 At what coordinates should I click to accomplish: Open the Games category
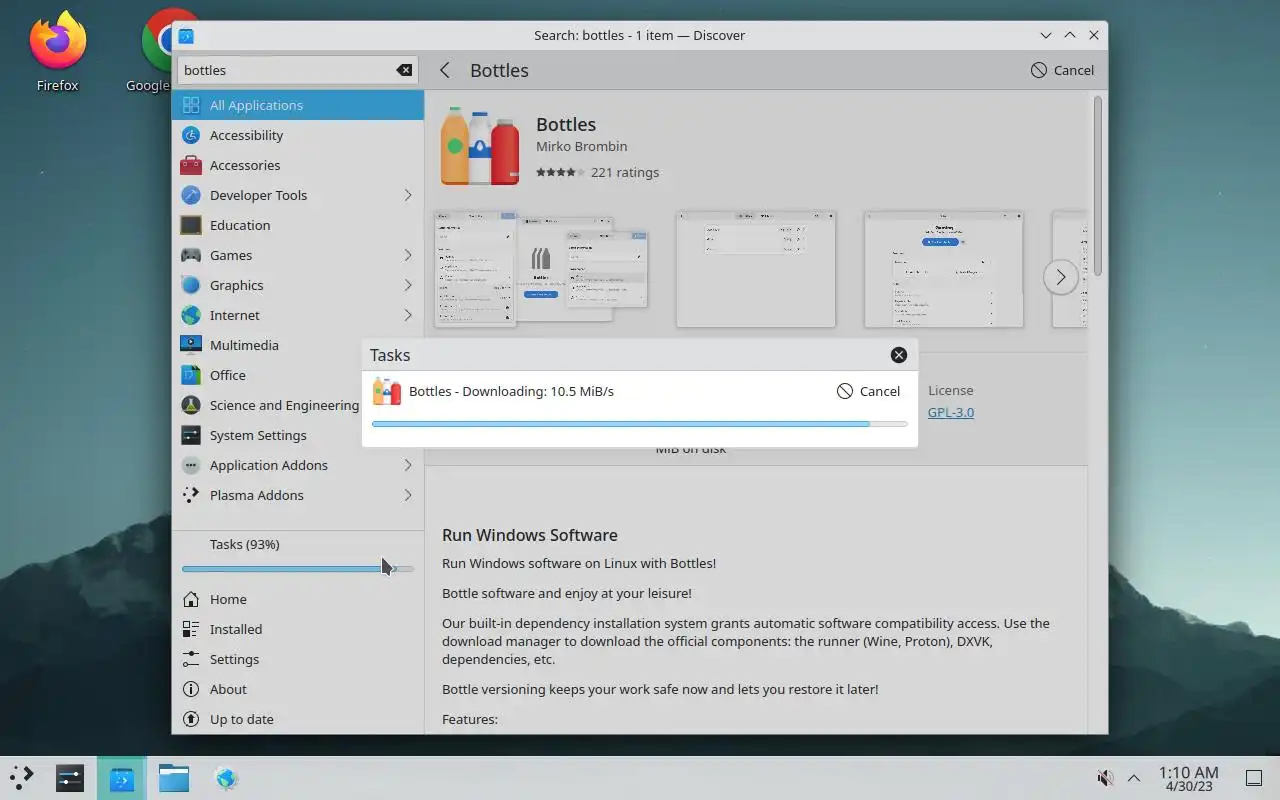[298, 255]
